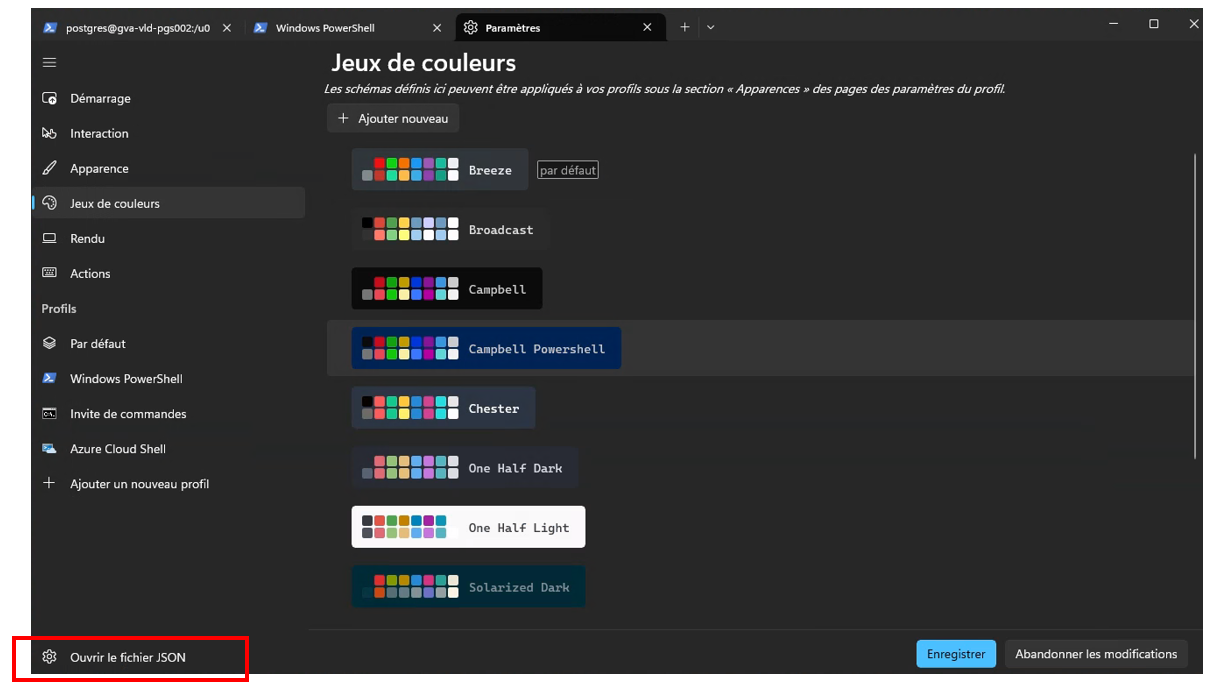Open the new tab dropdown chevron
The height and width of the screenshot is (695, 1218).
pos(711,28)
